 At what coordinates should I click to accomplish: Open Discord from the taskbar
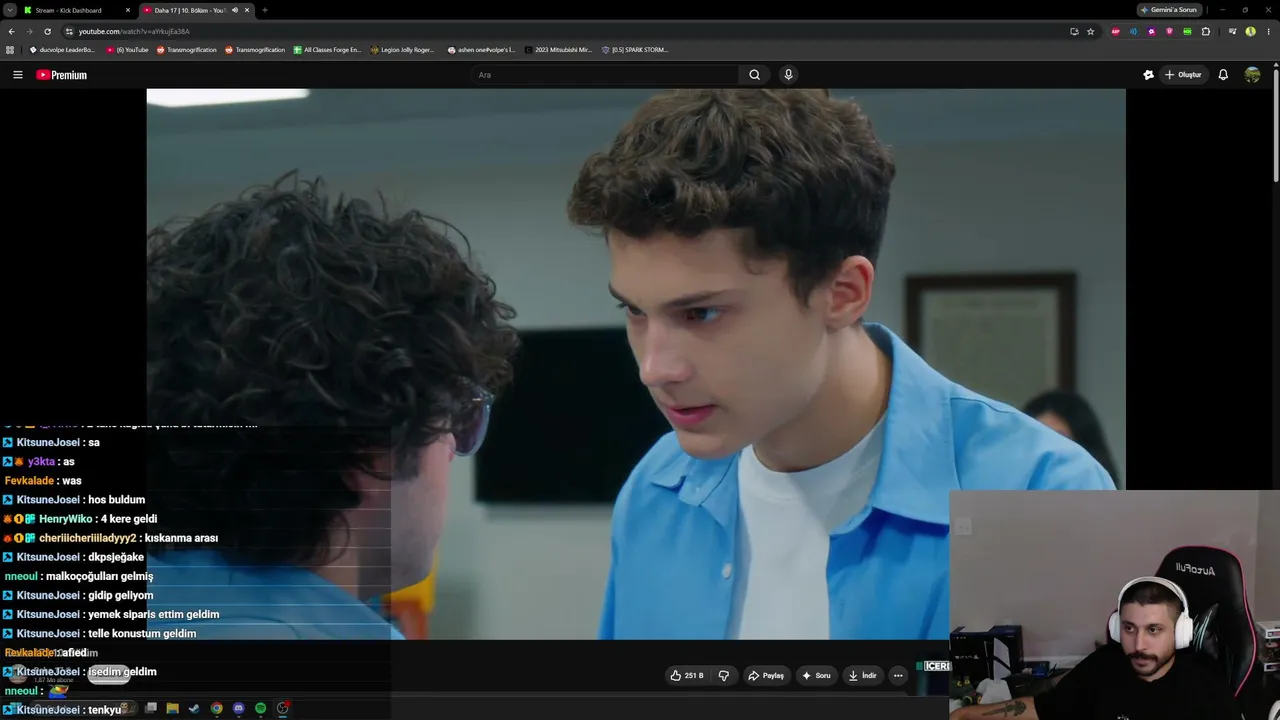pos(238,708)
